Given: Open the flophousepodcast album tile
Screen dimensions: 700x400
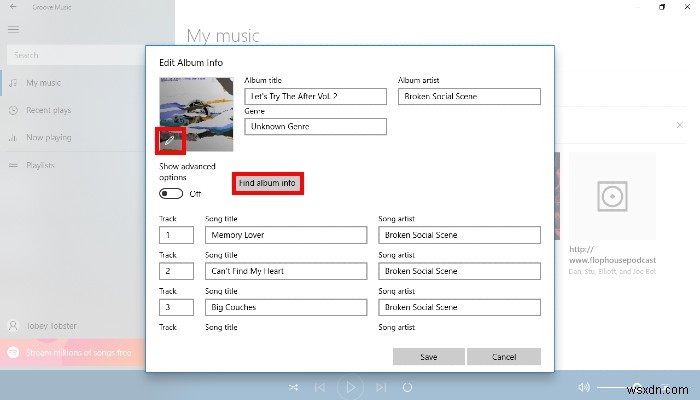Looking at the screenshot, I should coord(612,213).
